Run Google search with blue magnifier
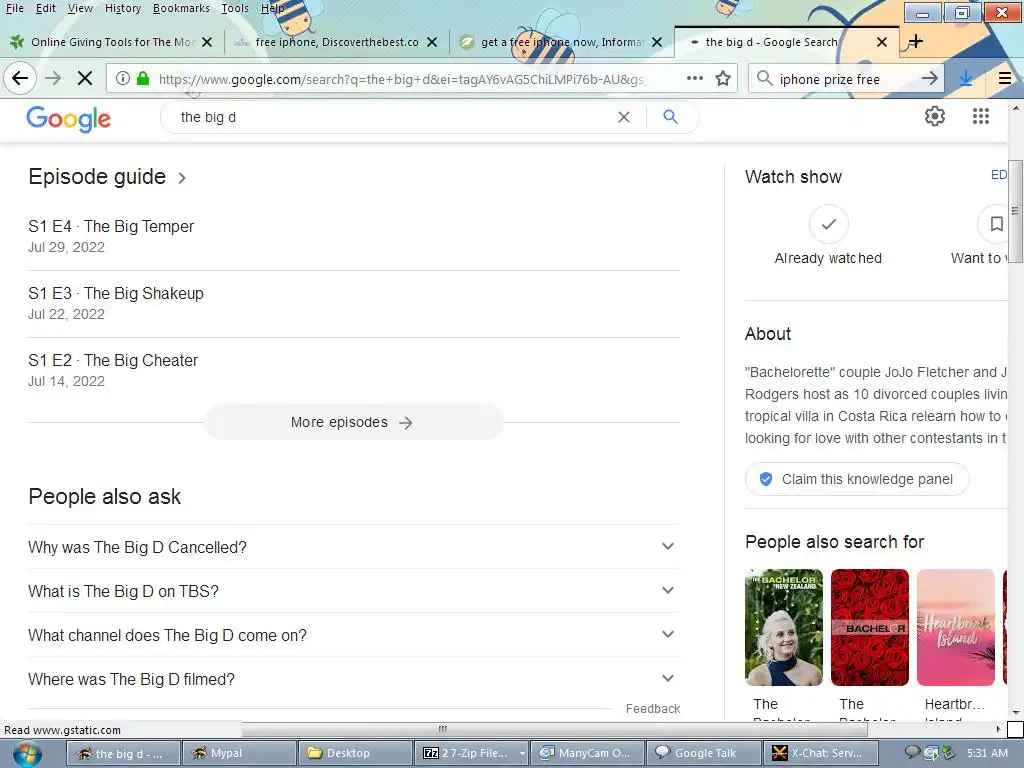 pyautogui.click(x=670, y=117)
